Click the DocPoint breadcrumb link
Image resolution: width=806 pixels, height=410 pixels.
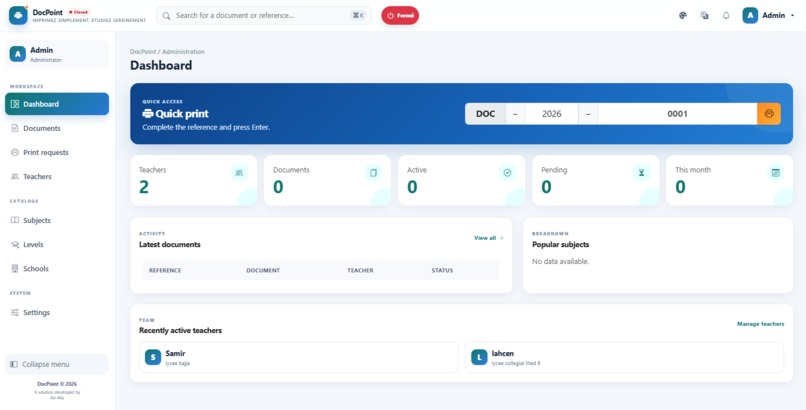143,52
